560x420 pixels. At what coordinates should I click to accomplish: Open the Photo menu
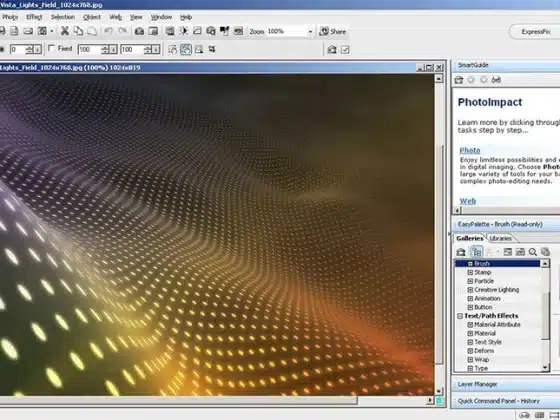coord(10,17)
